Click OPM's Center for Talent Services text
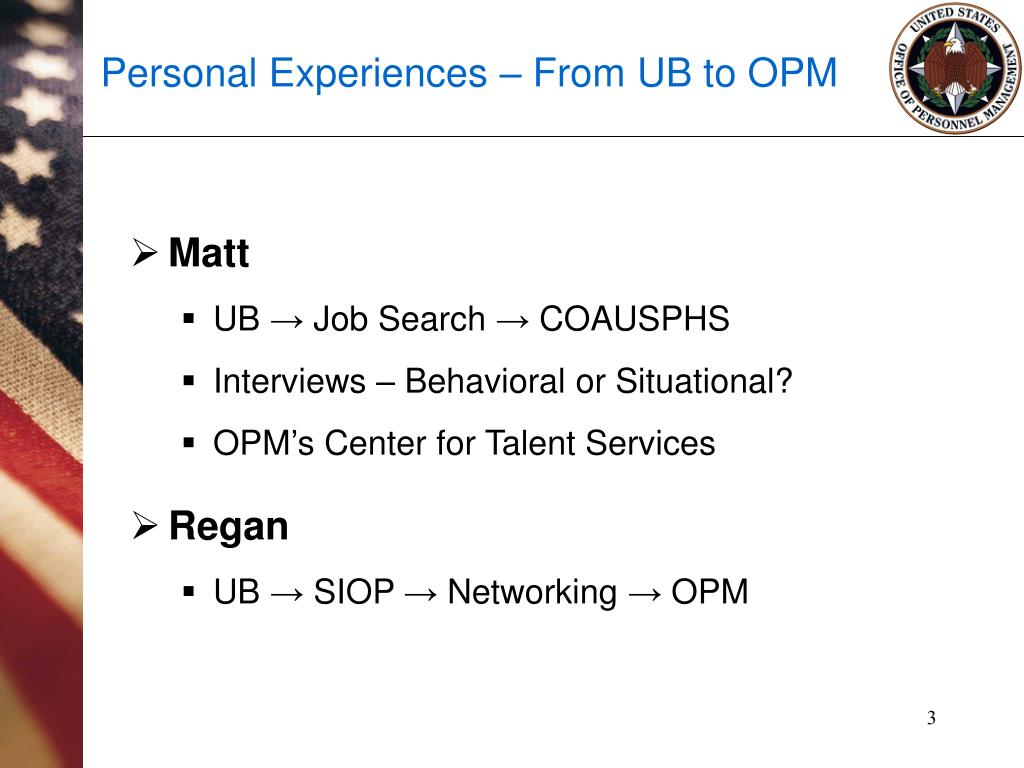Viewport: 1024px width, 768px height. click(x=464, y=443)
